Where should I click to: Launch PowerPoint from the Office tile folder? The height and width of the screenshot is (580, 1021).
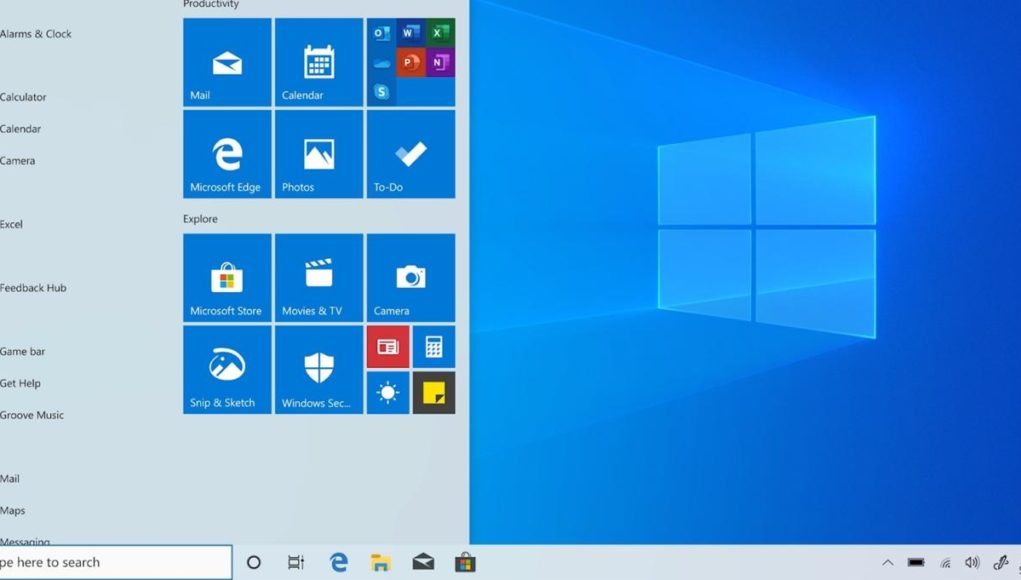coord(410,62)
